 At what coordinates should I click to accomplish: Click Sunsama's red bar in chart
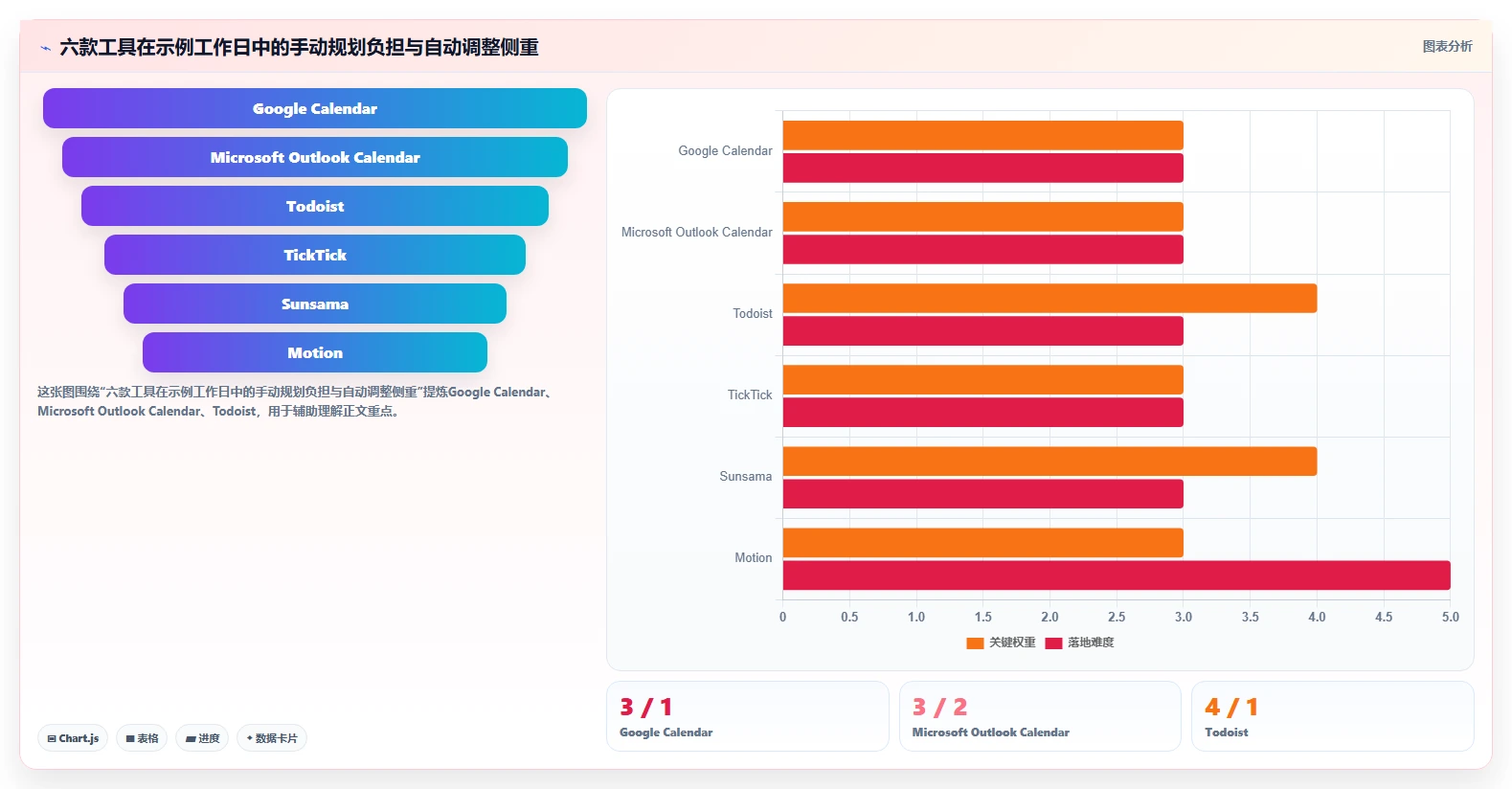(x=983, y=493)
